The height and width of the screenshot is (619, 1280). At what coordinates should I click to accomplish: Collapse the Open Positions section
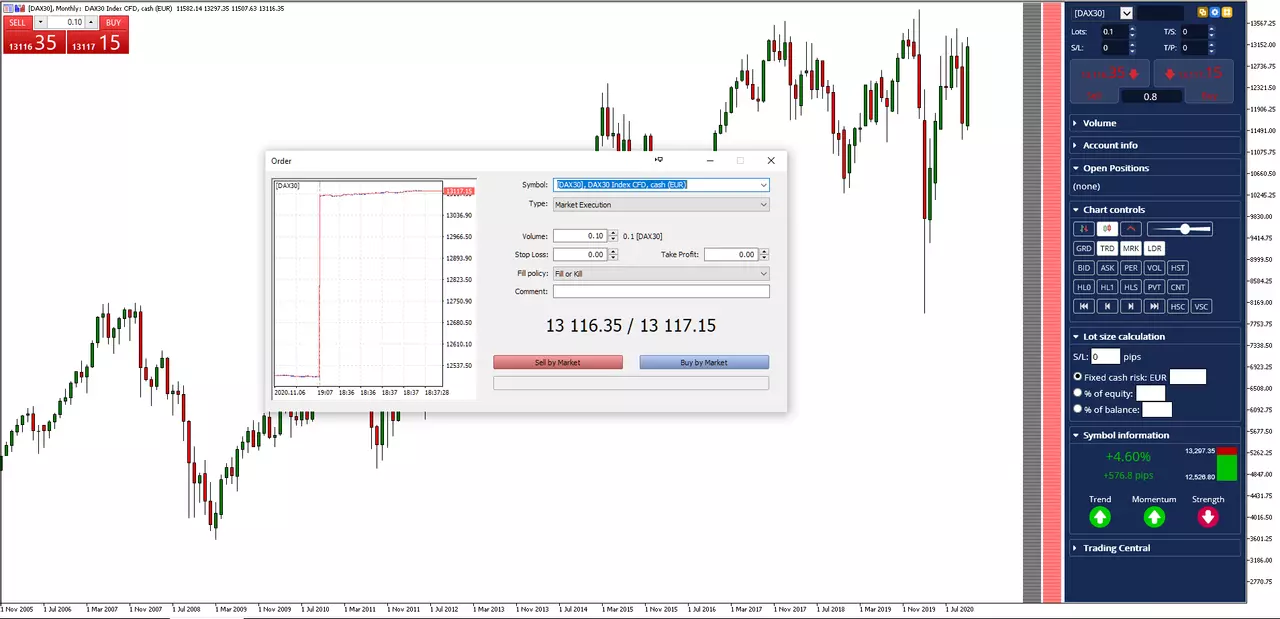coord(1155,168)
